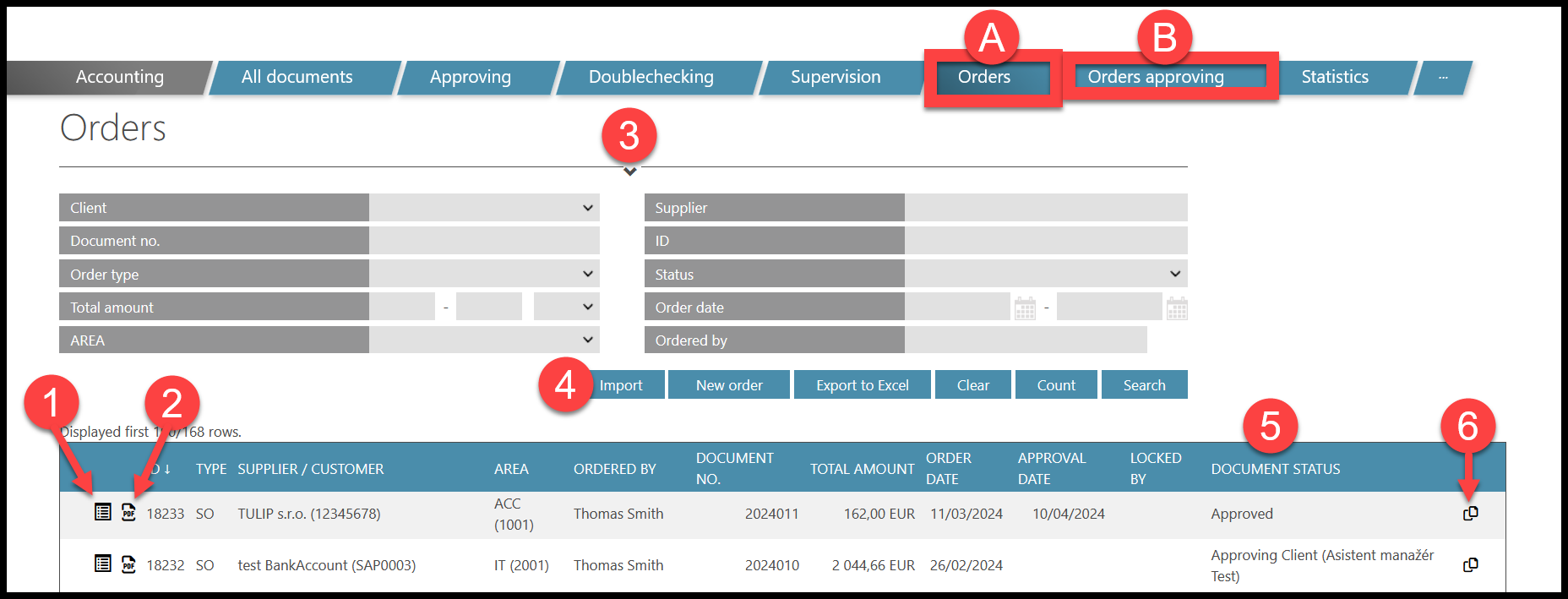Screen dimensions: 1568x599
Task: Go to the Statistics tab
Action: pyautogui.click(x=1334, y=77)
